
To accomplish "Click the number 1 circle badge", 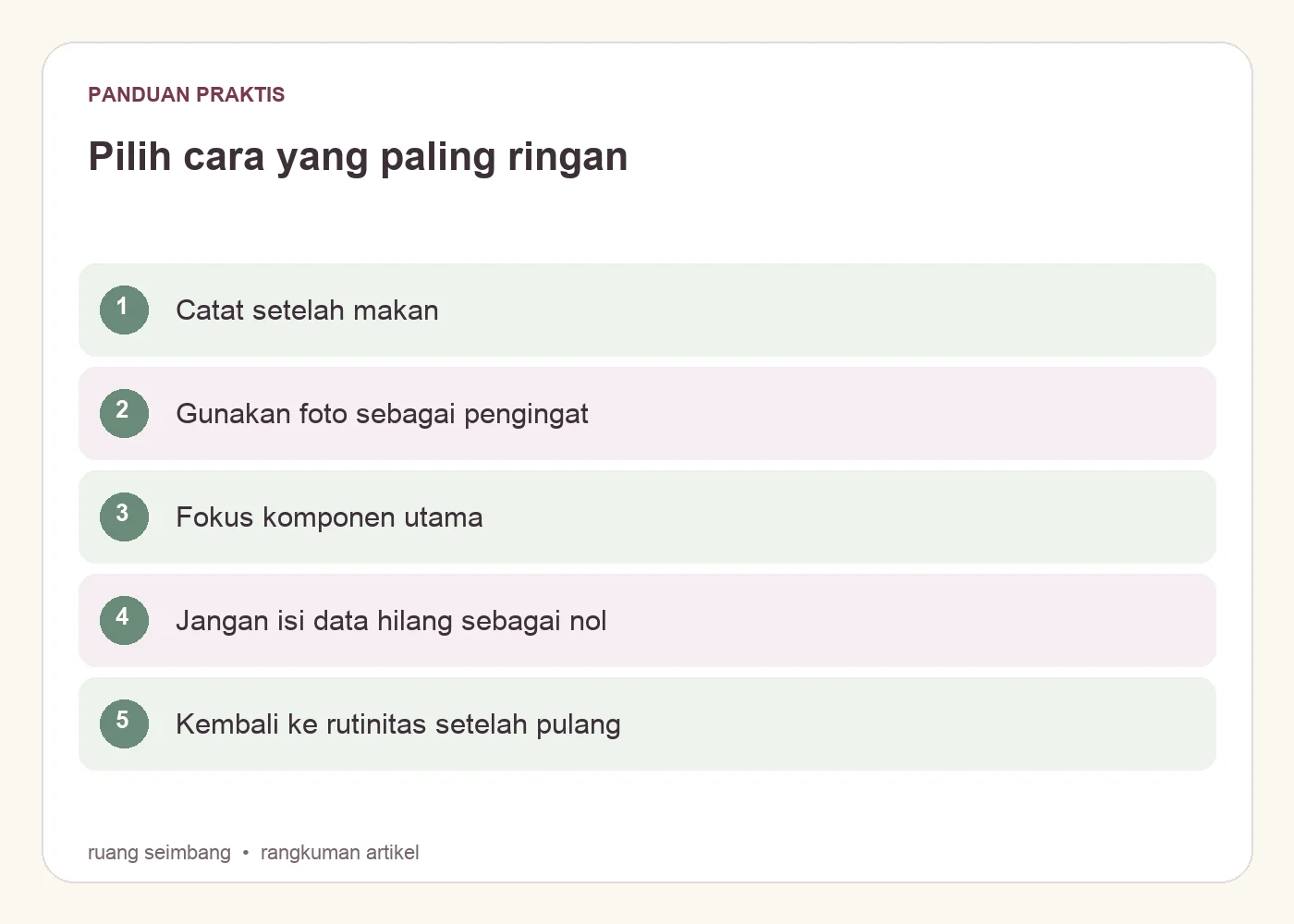I will (124, 310).
